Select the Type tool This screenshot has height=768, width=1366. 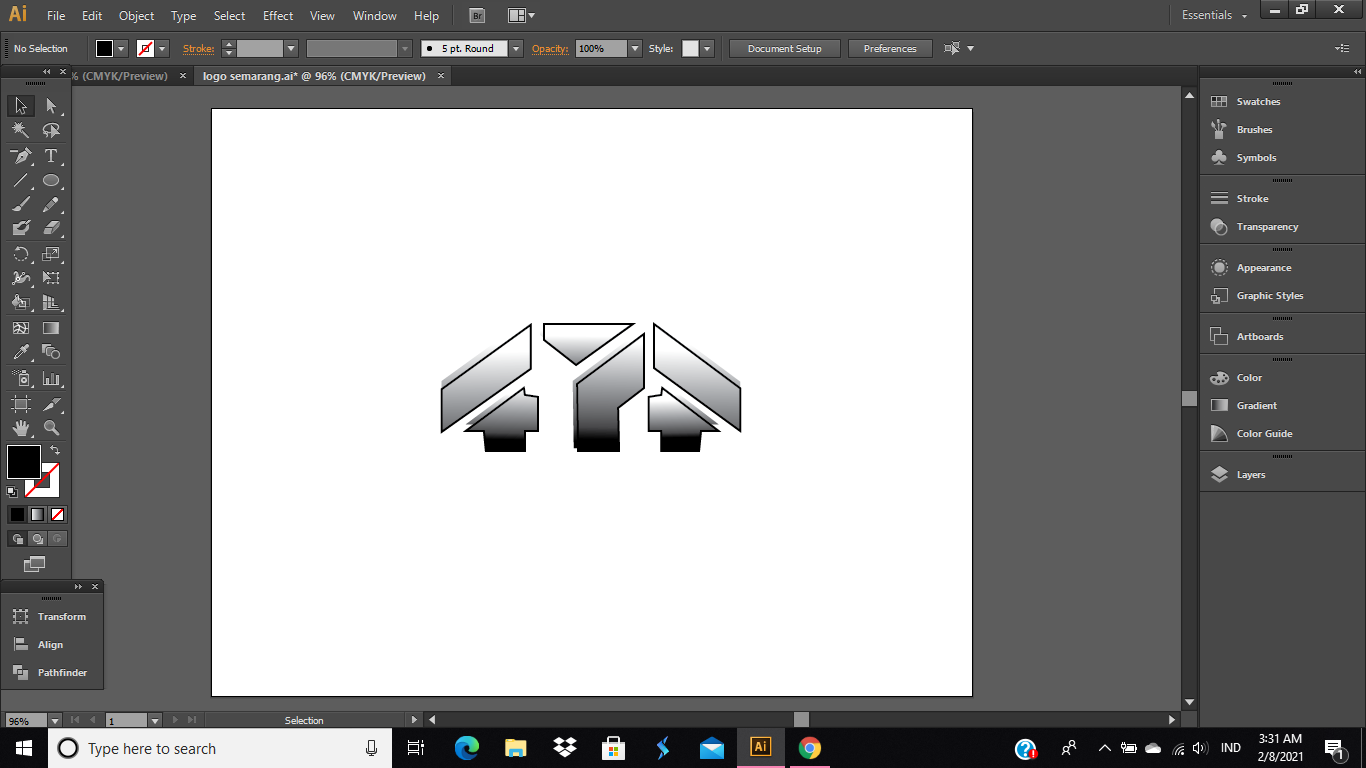[x=51, y=156]
